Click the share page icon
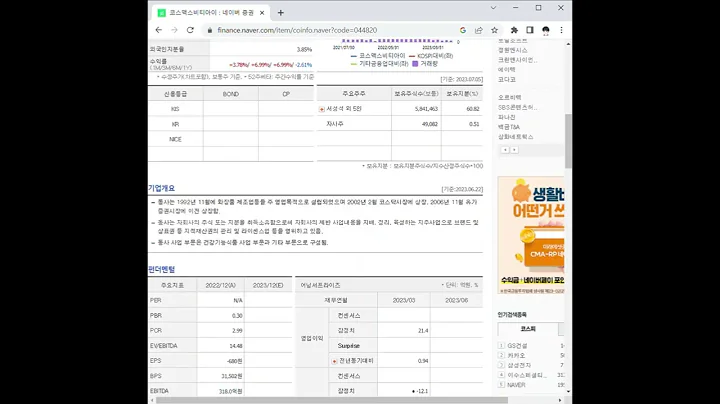The image size is (720, 404). (x=478, y=30)
